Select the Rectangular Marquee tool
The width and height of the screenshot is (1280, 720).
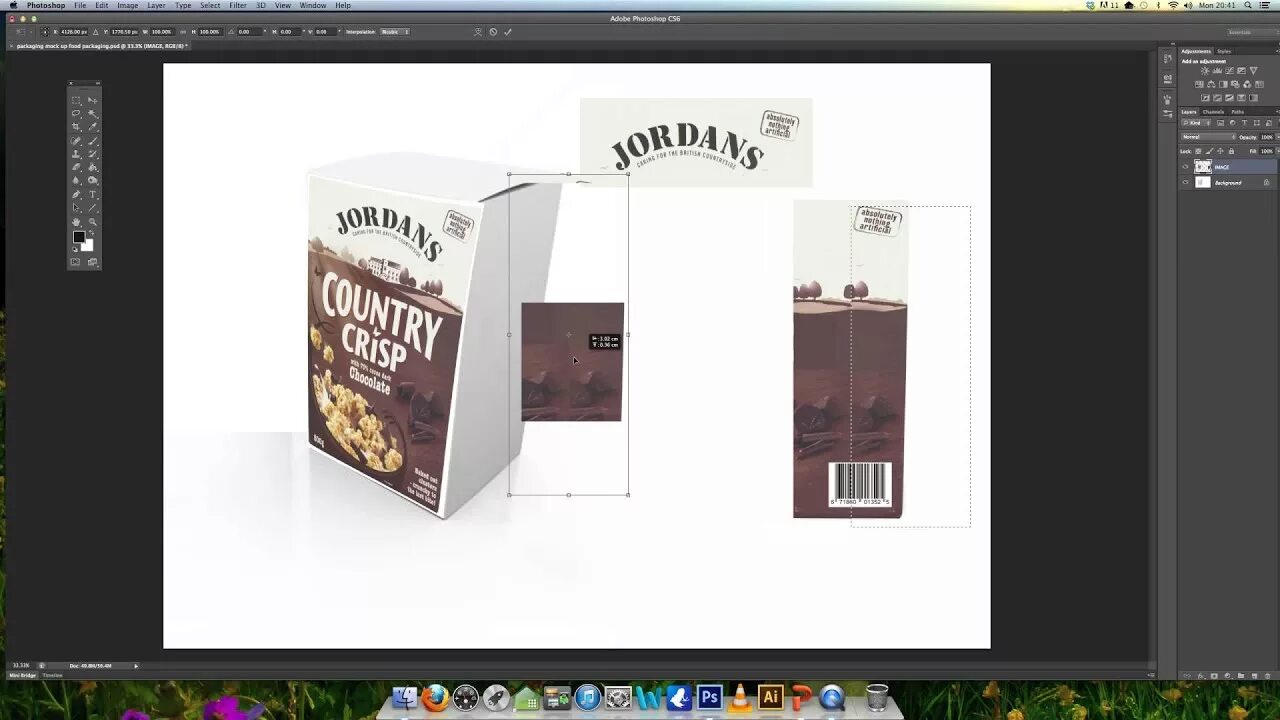(x=76, y=100)
